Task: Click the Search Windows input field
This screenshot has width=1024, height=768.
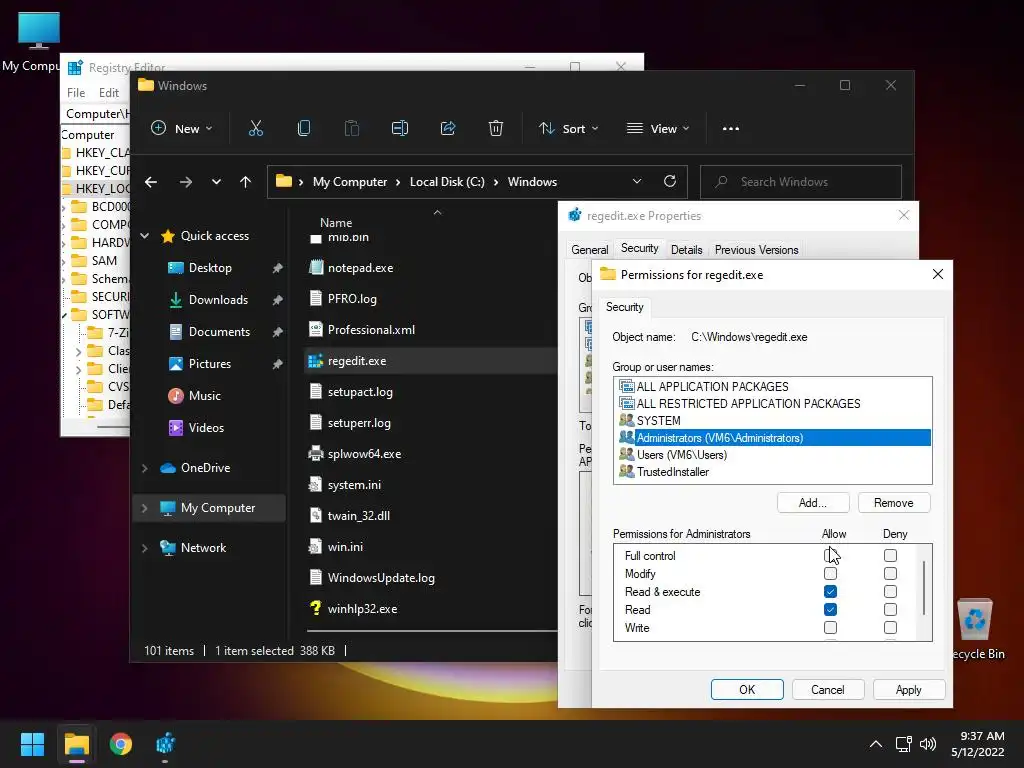Action: [801, 182]
